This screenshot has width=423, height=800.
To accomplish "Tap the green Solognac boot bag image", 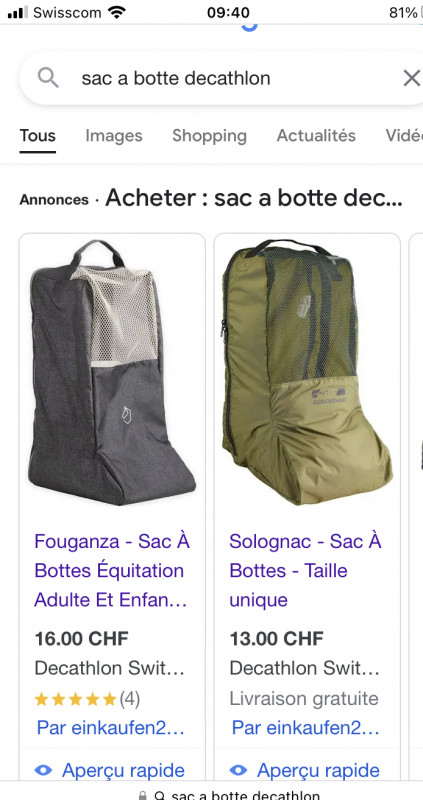I will point(307,372).
